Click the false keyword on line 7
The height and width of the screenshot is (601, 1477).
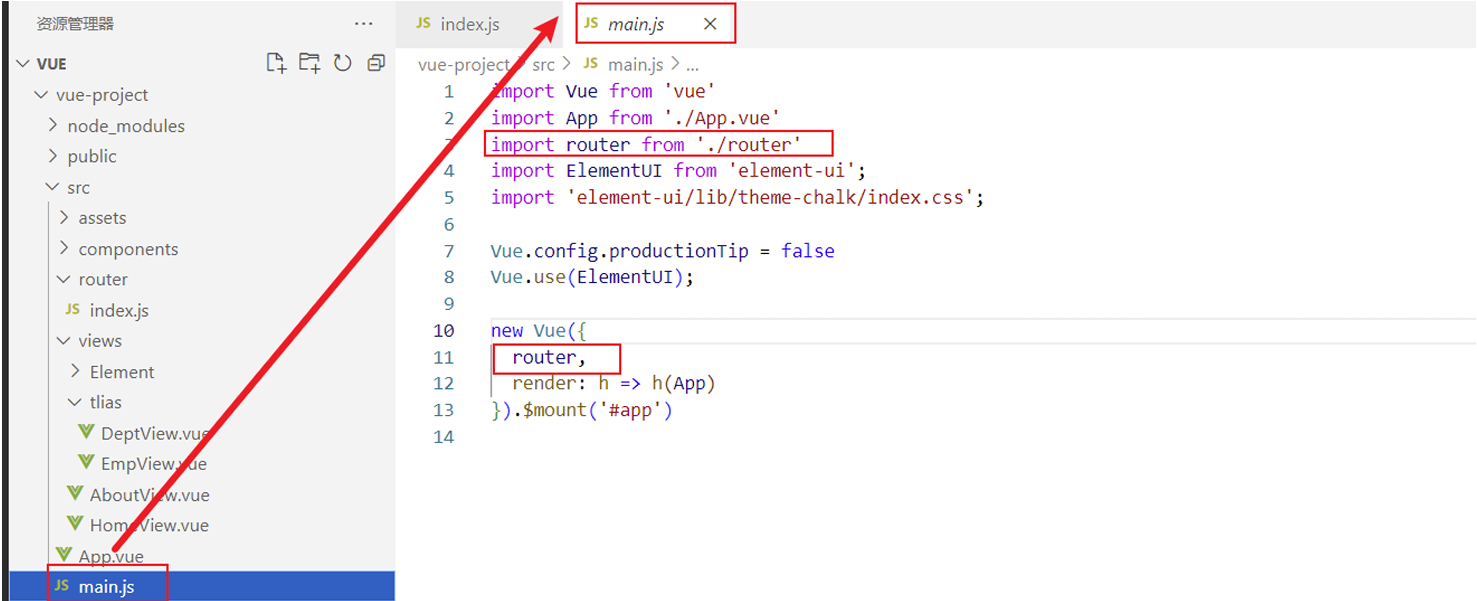click(808, 251)
